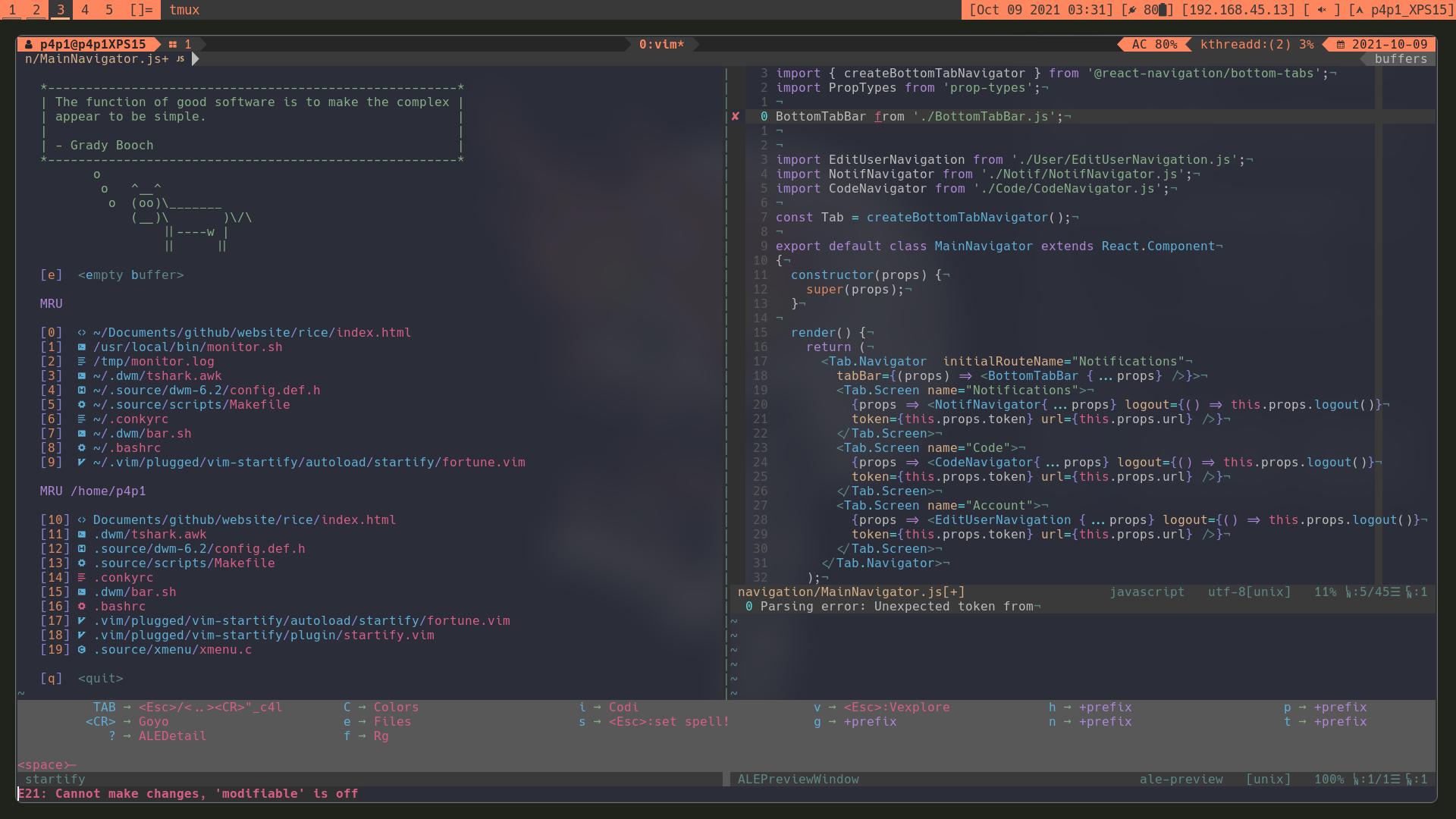This screenshot has height=819, width=1456.
Task: Click the shell icon next to monitor.sh
Action: (81, 347)
